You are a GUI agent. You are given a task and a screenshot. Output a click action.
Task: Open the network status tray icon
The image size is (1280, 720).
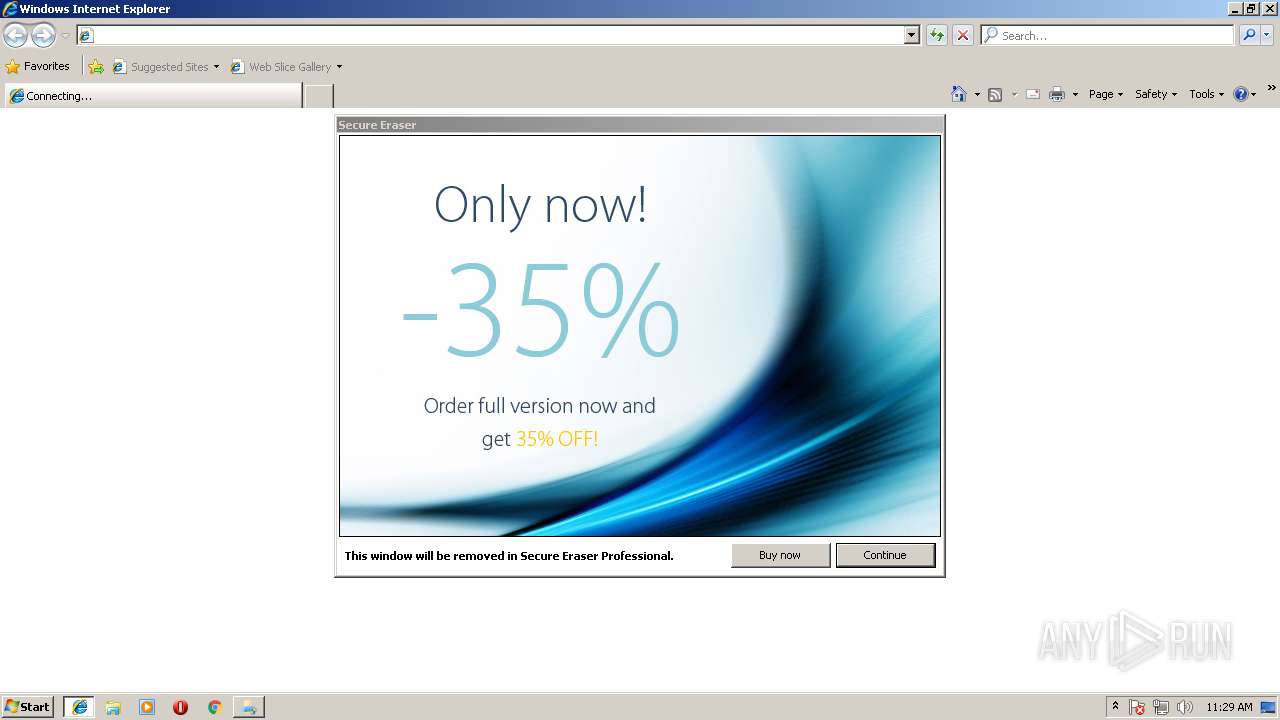tap(1161, 707)
